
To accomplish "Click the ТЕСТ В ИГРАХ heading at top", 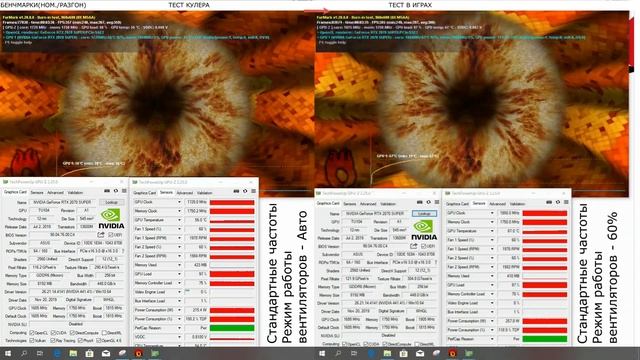I will (x=410, y=5).
